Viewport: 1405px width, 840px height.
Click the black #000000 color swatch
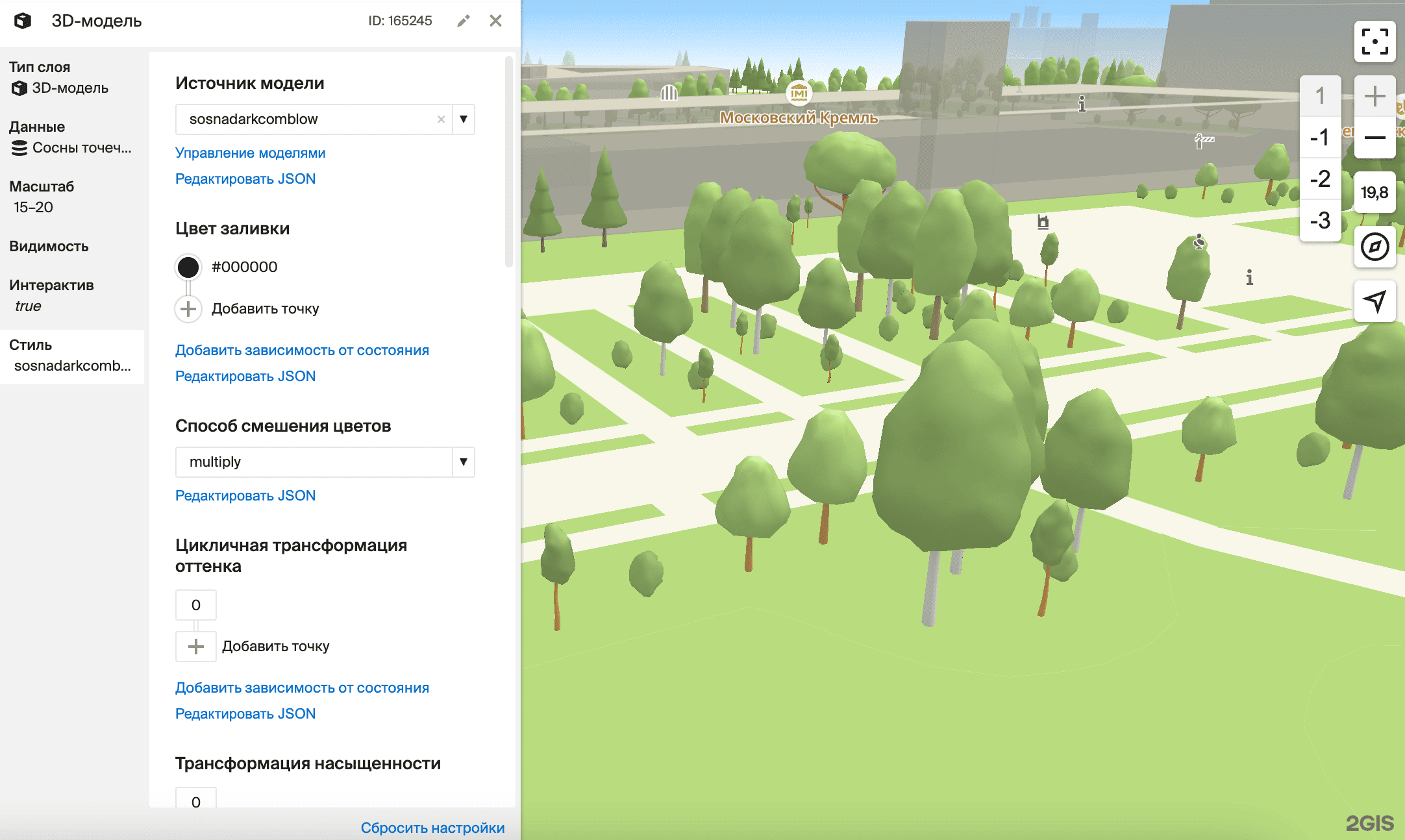[x=188, y=266]
